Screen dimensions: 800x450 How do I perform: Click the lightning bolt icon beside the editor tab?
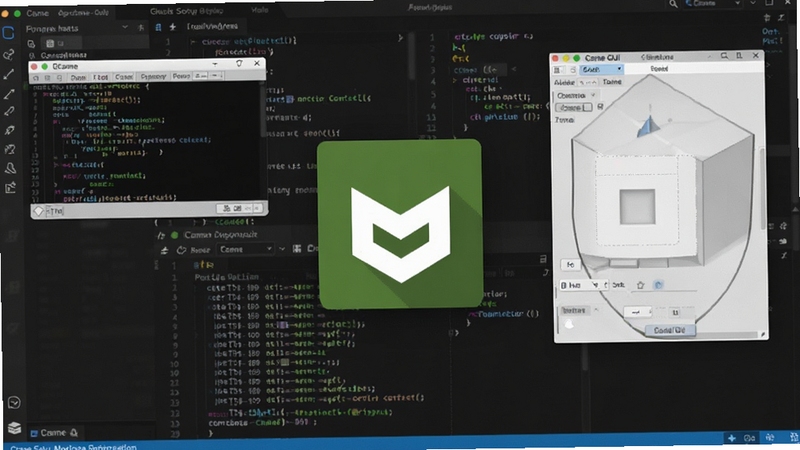click(172, 27)
